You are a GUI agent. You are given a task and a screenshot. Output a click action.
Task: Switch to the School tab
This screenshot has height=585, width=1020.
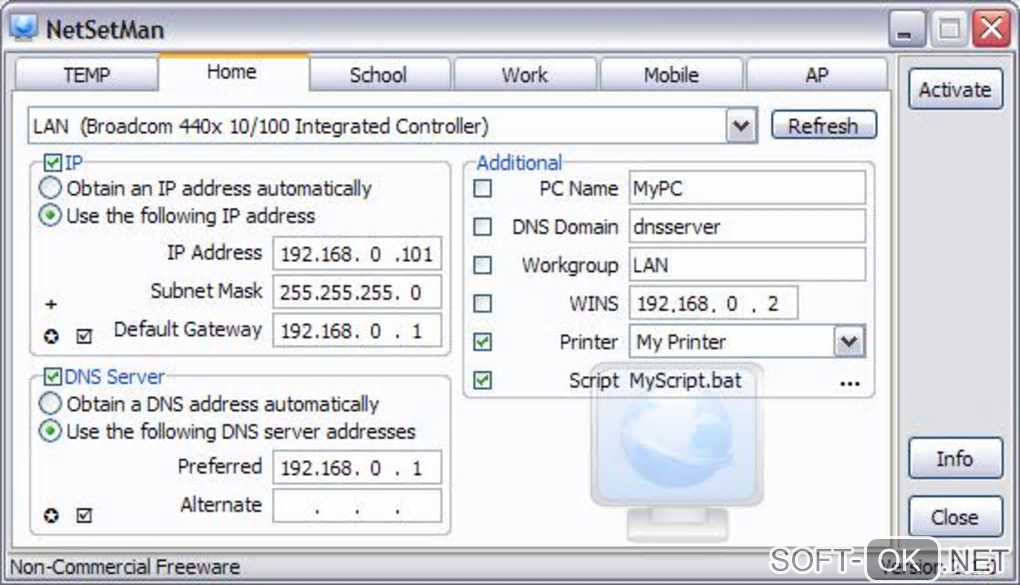379,75
